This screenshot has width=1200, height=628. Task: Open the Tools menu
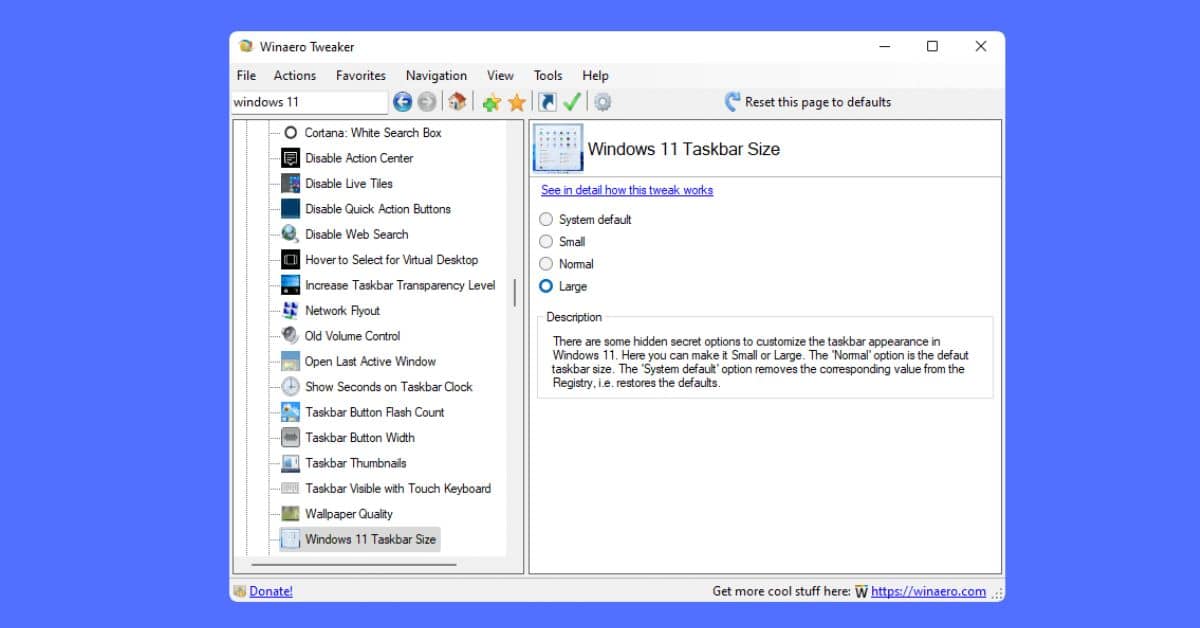point(547,75)
